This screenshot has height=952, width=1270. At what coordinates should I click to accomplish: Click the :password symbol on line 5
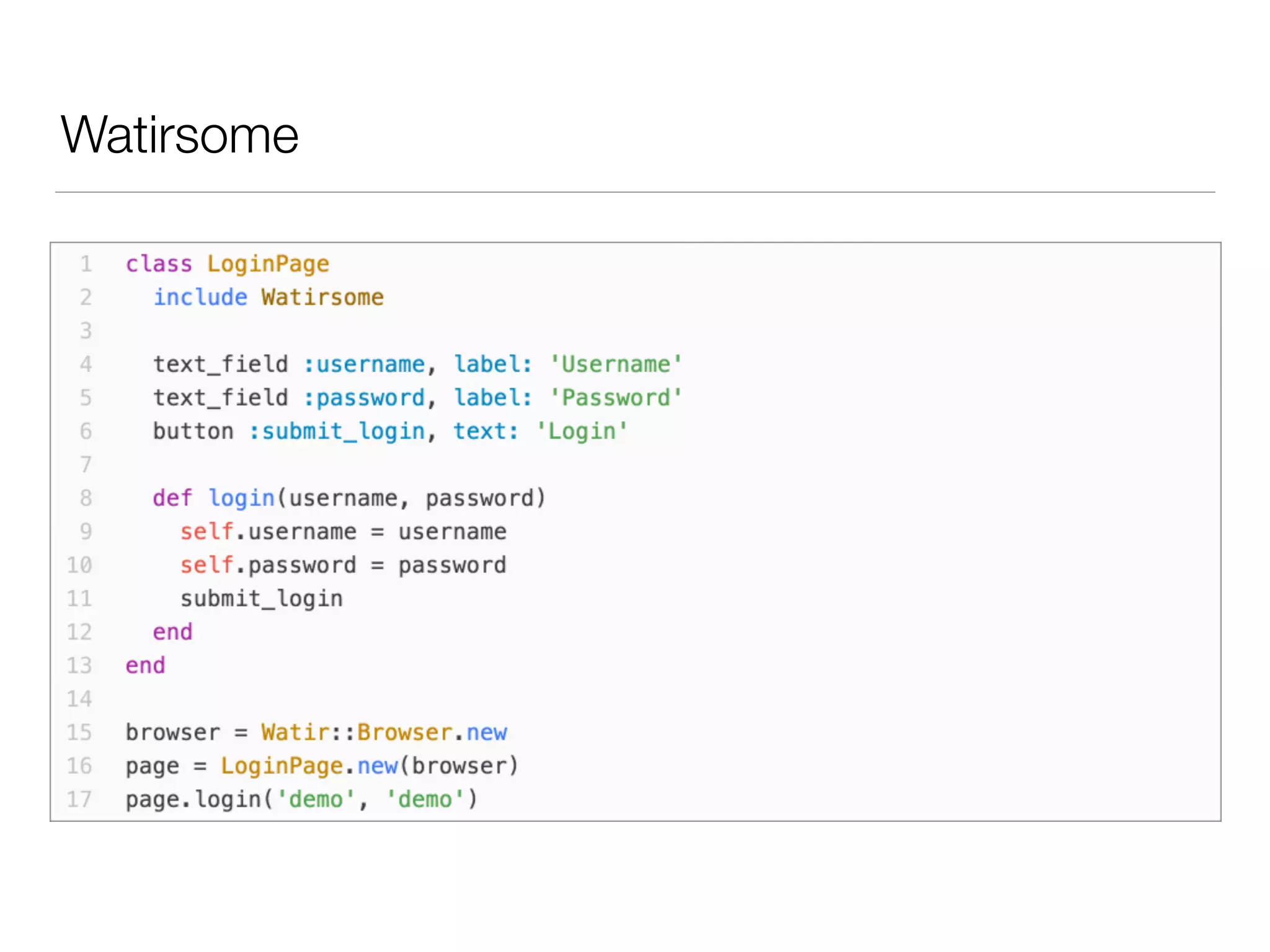pyautogui.click(x=364, y=398)
